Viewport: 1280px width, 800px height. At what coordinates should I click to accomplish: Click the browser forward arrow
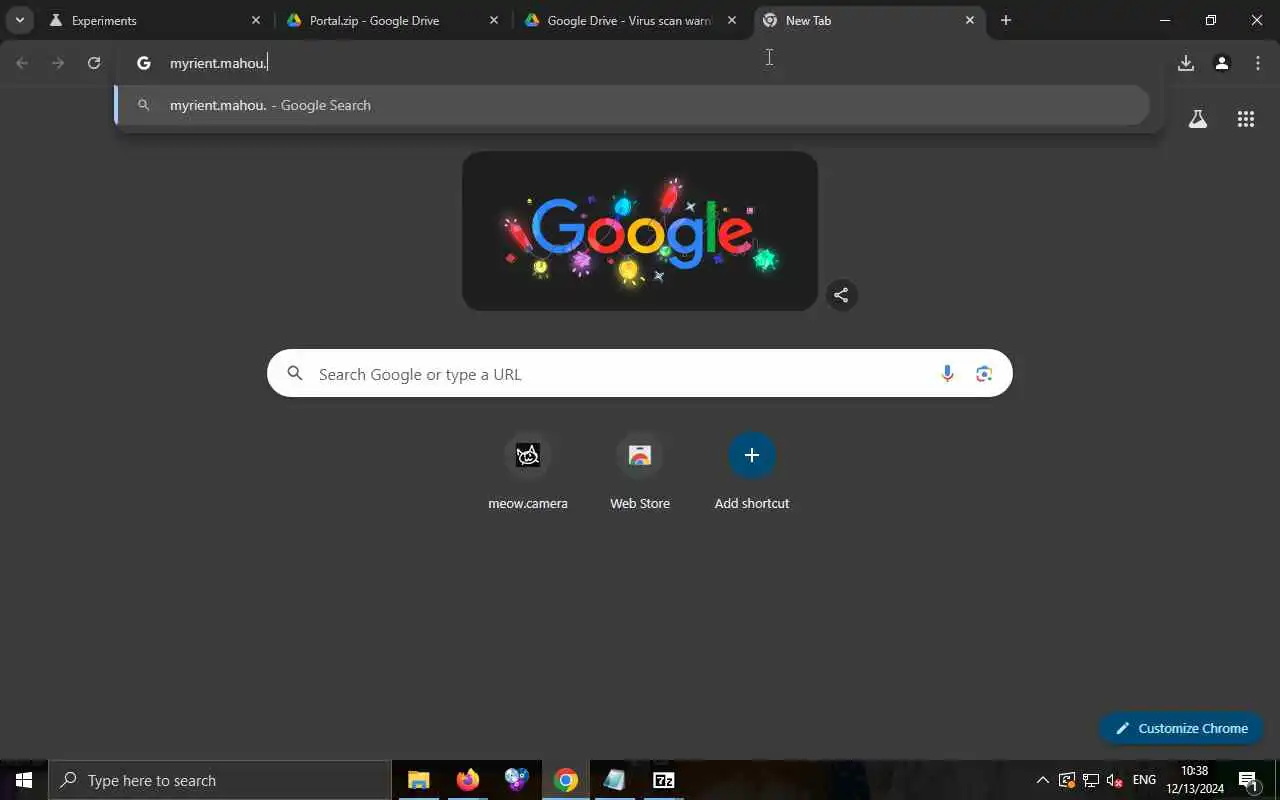click(x=58, y=63)
